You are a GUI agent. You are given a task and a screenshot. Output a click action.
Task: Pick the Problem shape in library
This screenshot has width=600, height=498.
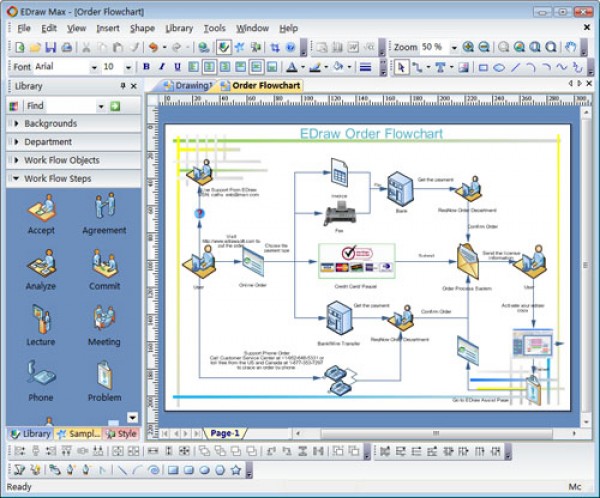(104, 380)
